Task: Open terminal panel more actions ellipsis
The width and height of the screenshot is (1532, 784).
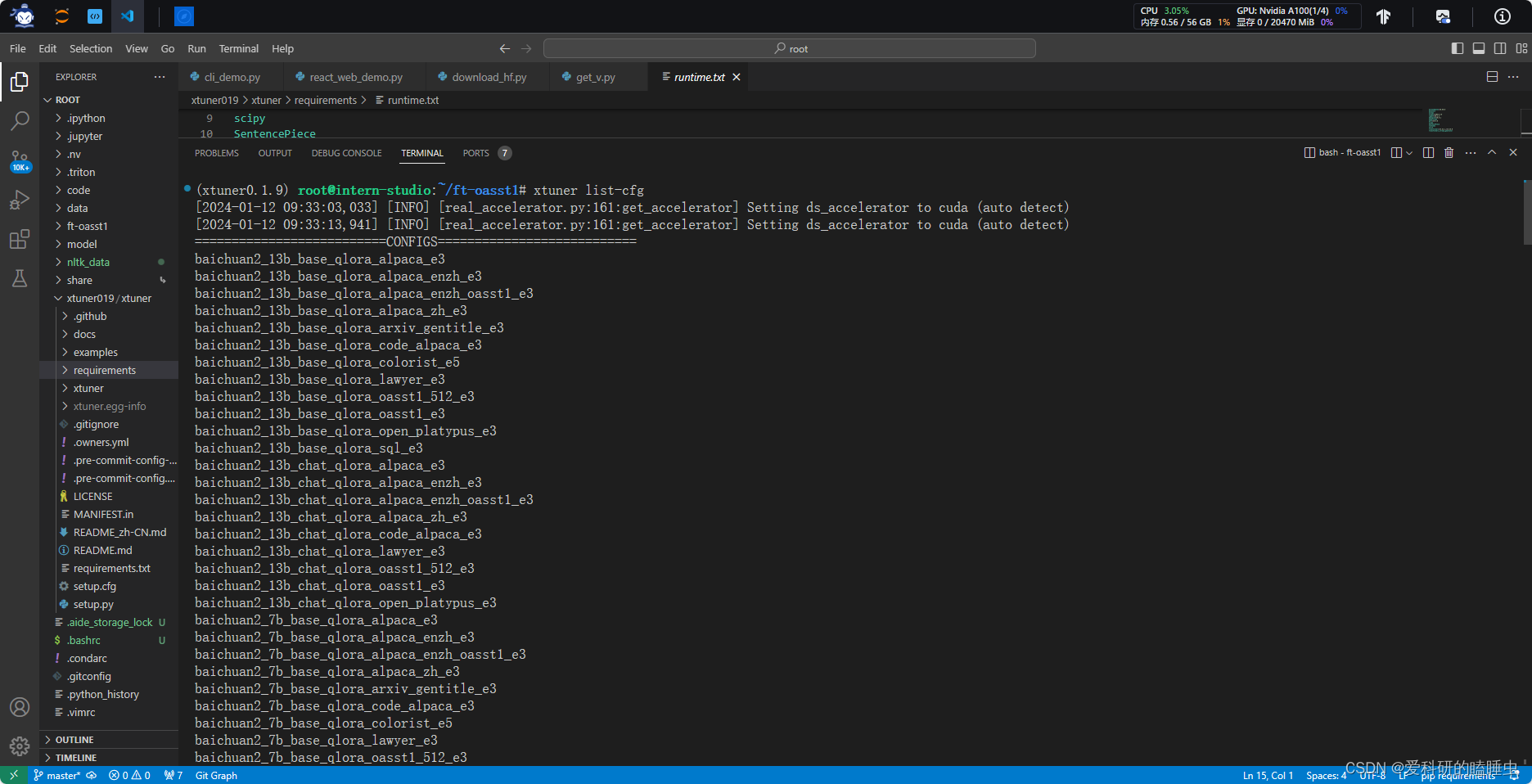Action: [x=1471, y=153]
